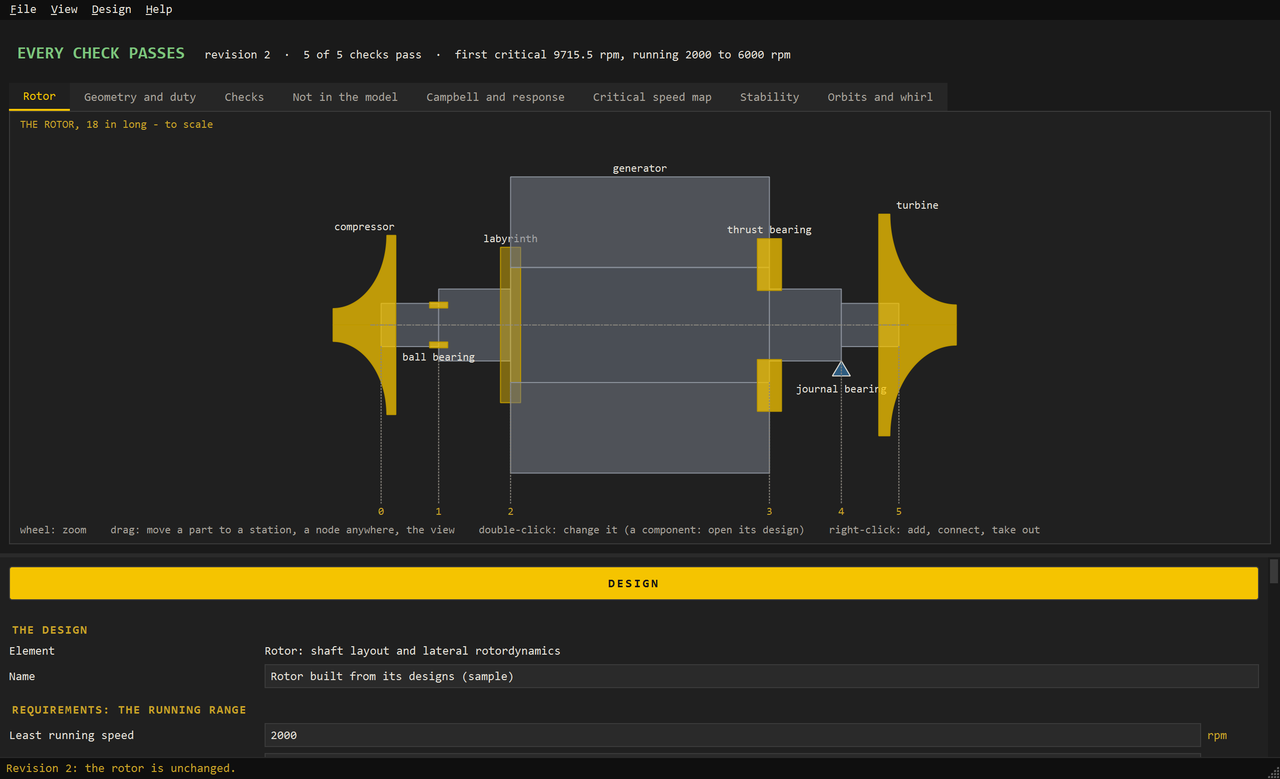Open the Orbits and whirl tab
1280x779 pixels.
(x=880, y=97)
